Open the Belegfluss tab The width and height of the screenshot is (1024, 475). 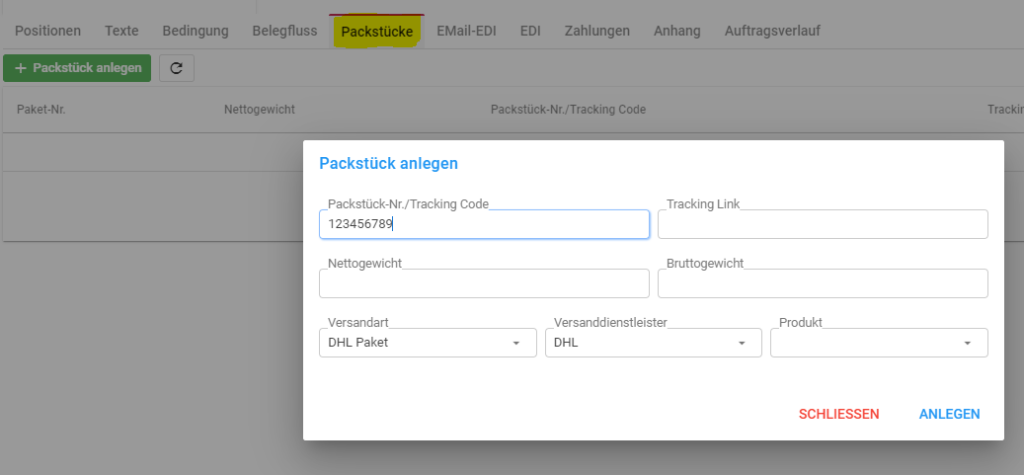[x=285, y=31]
